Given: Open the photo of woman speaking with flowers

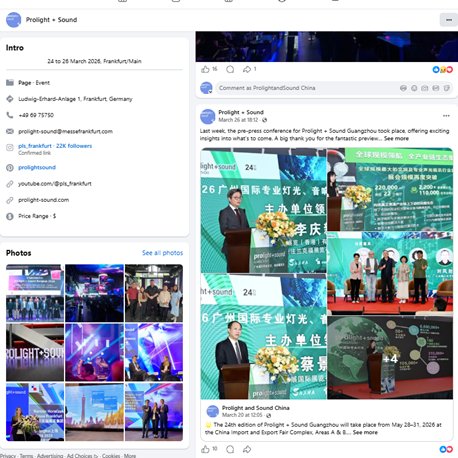Looking at the screenshot, I should 35,412.
